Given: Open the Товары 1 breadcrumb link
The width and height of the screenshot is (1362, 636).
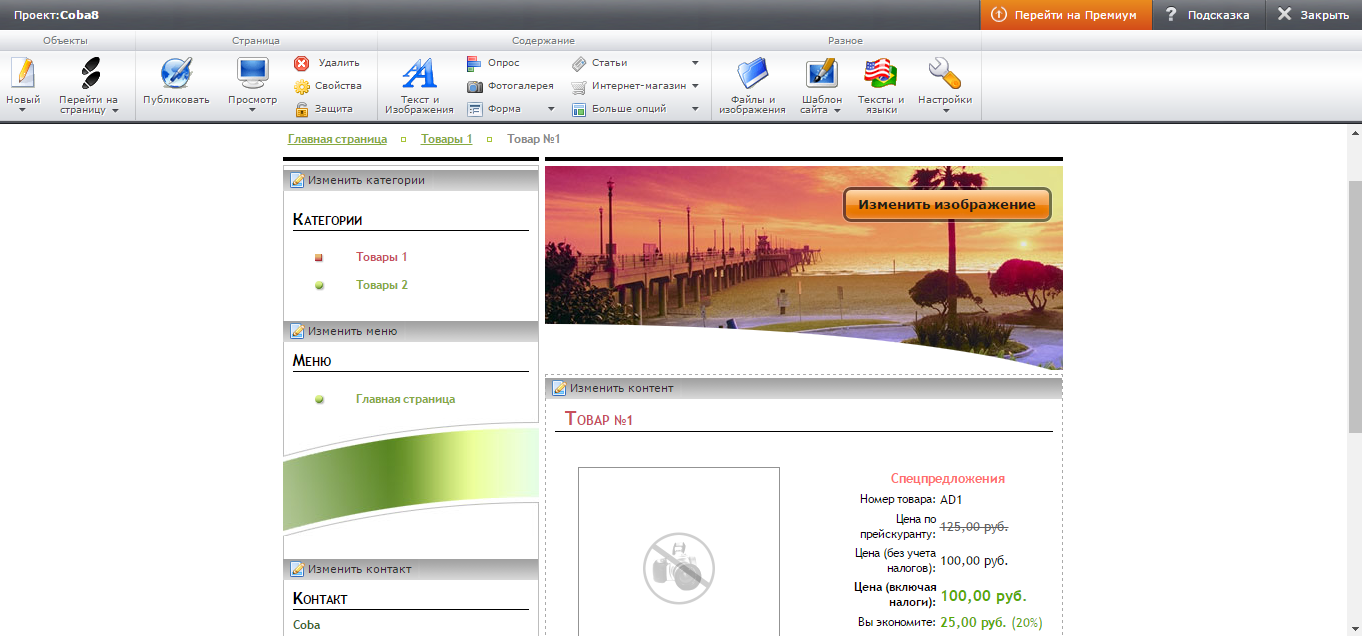Looking at the screenshot, I should click(x=446, y=139).
